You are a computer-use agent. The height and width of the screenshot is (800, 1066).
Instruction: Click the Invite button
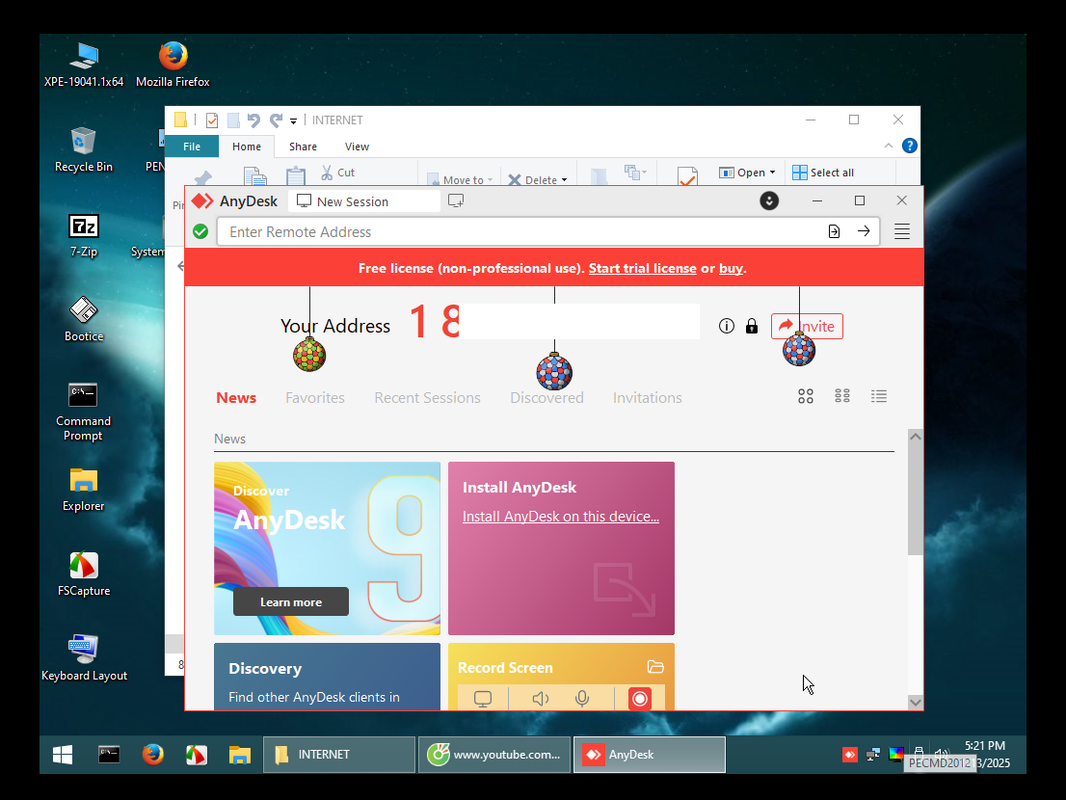(x=806, y=326)
